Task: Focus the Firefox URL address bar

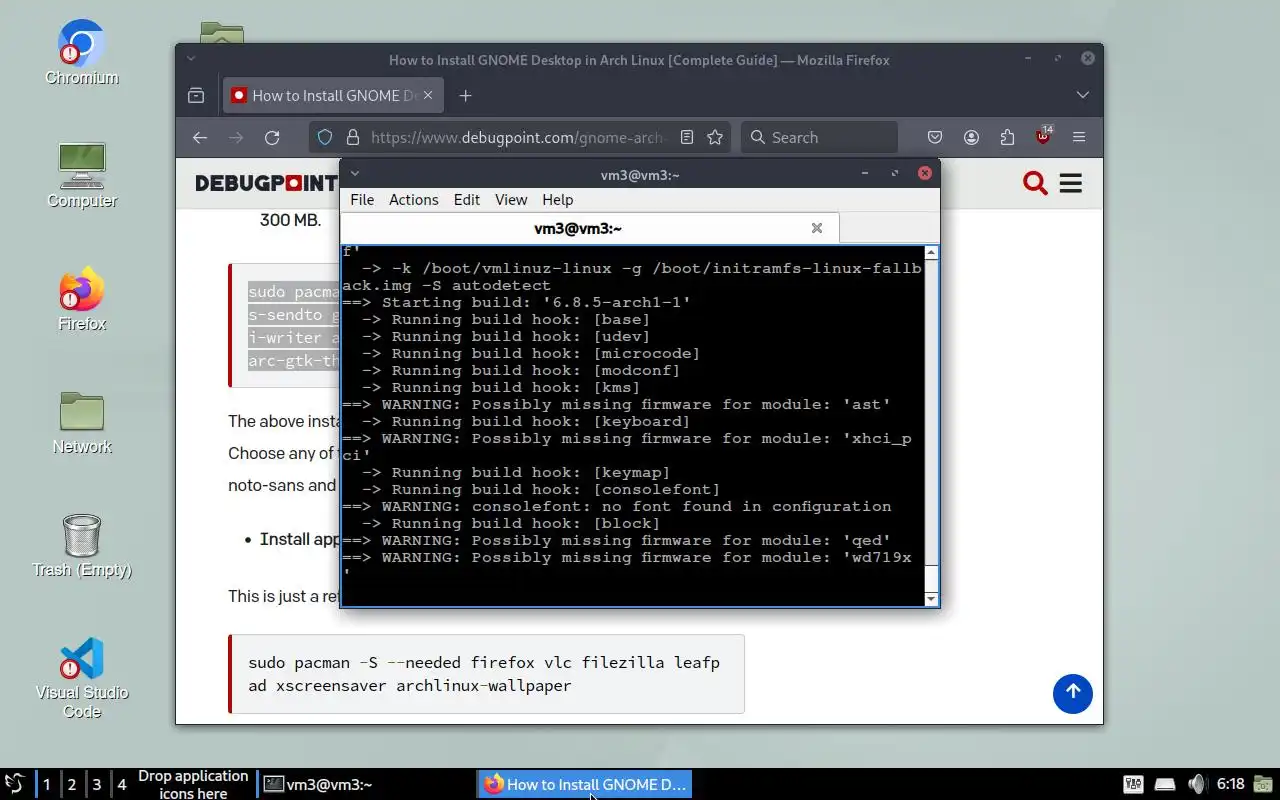Action: [520, 137]
